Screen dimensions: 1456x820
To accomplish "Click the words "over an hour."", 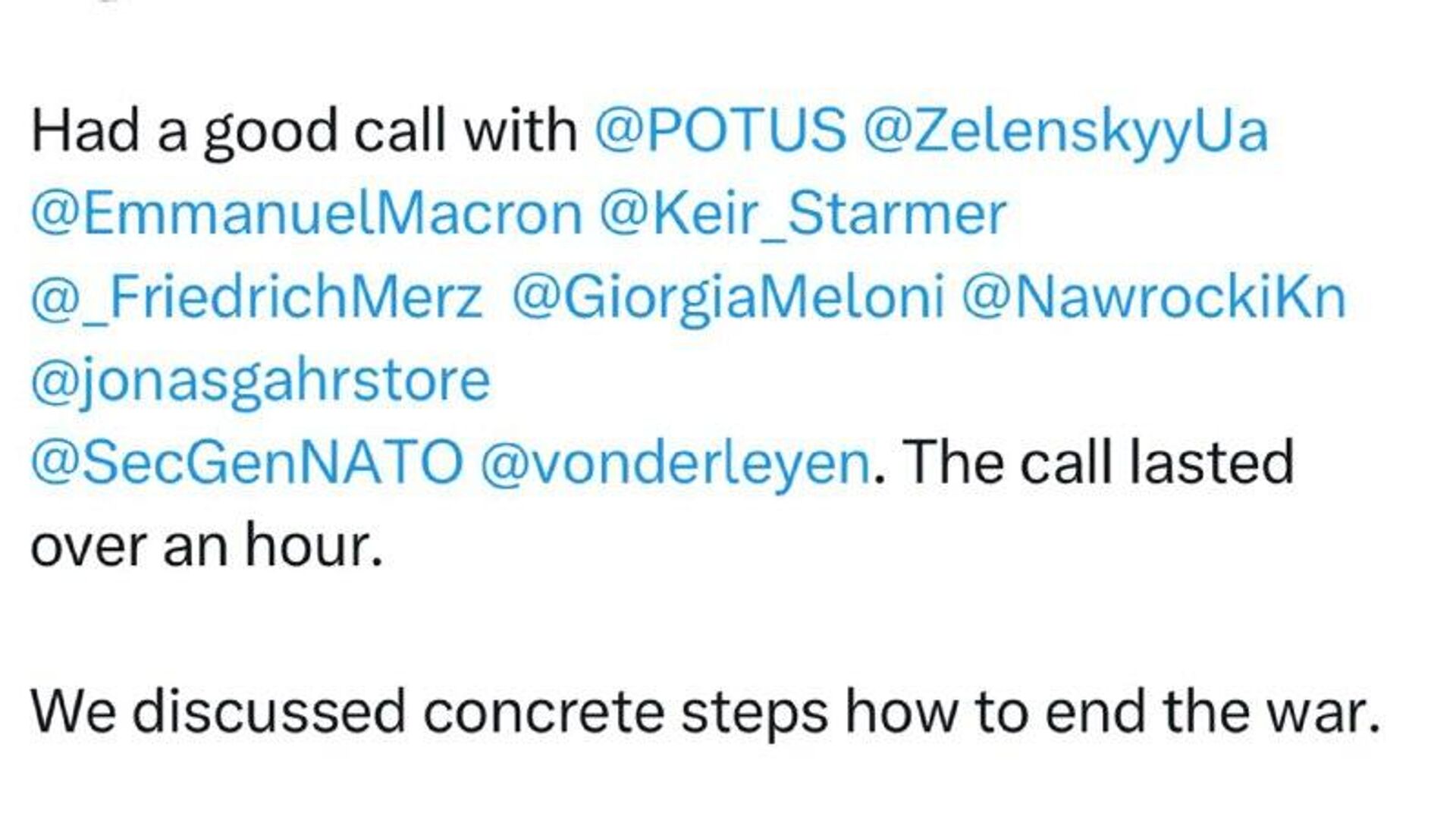I will tap(206, 545).
